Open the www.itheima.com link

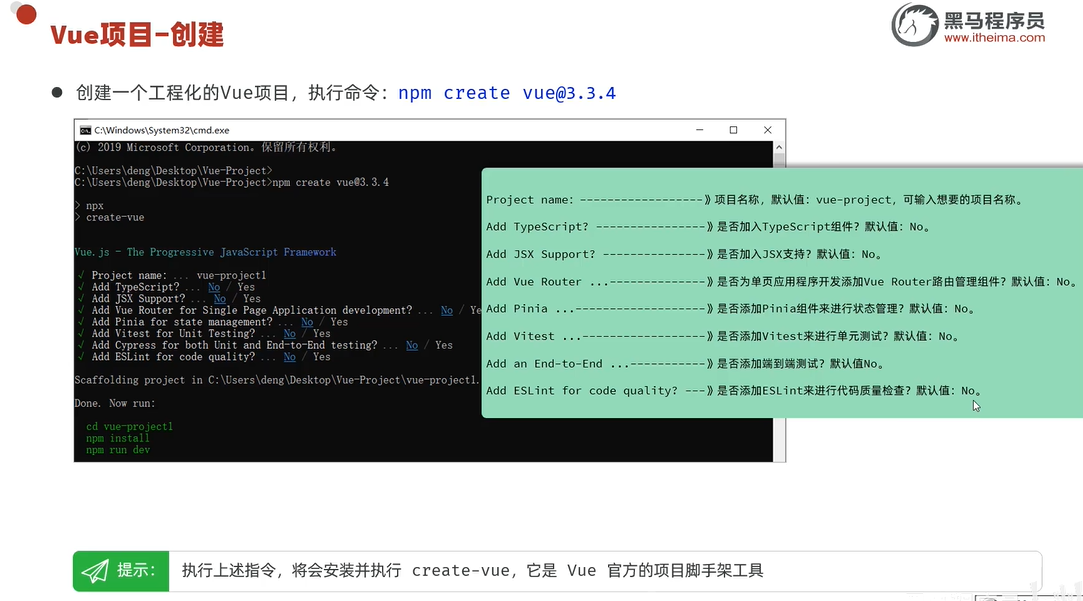pos(995,38)
